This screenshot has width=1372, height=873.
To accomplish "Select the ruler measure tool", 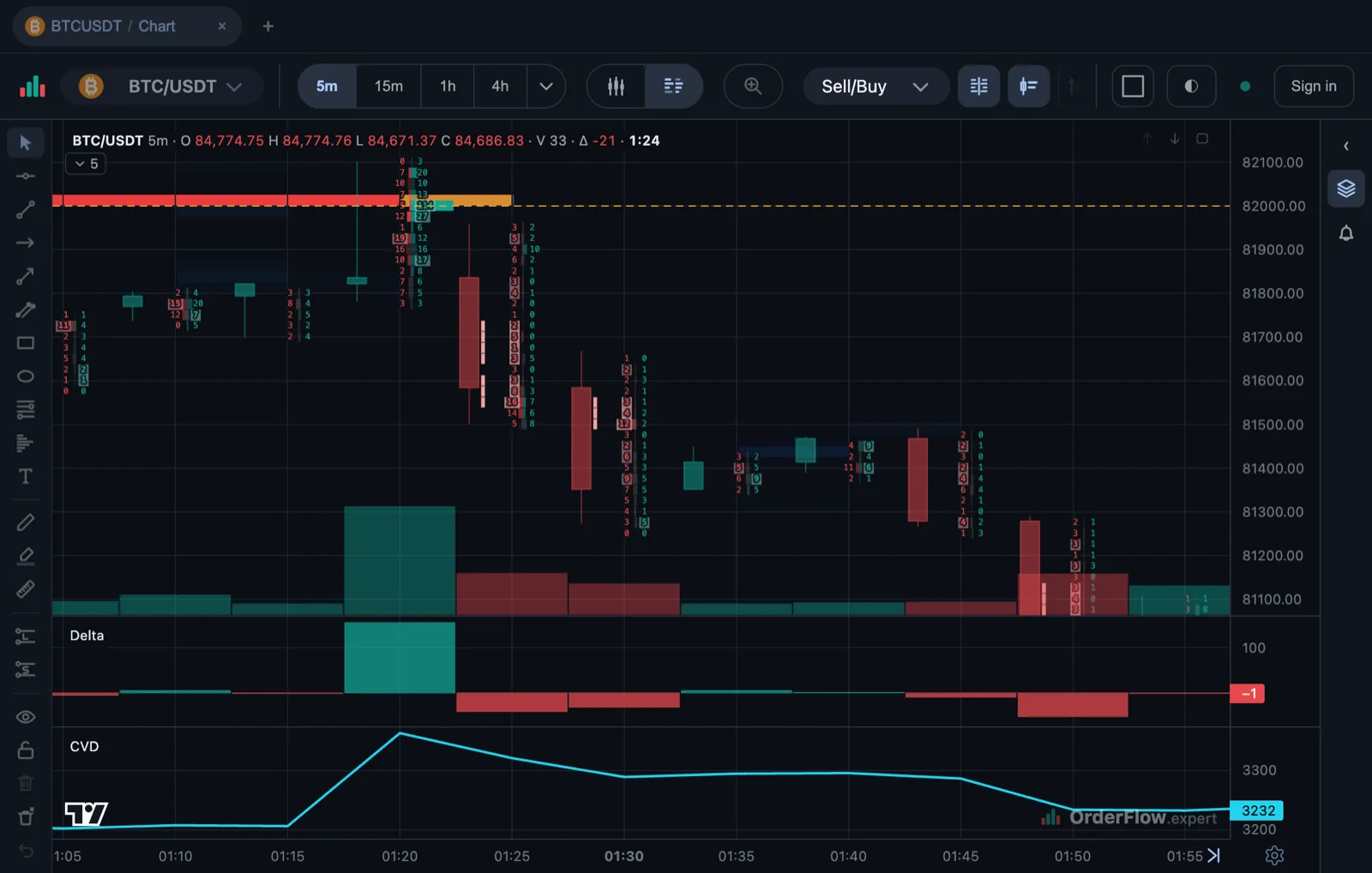I will [26, 589].
